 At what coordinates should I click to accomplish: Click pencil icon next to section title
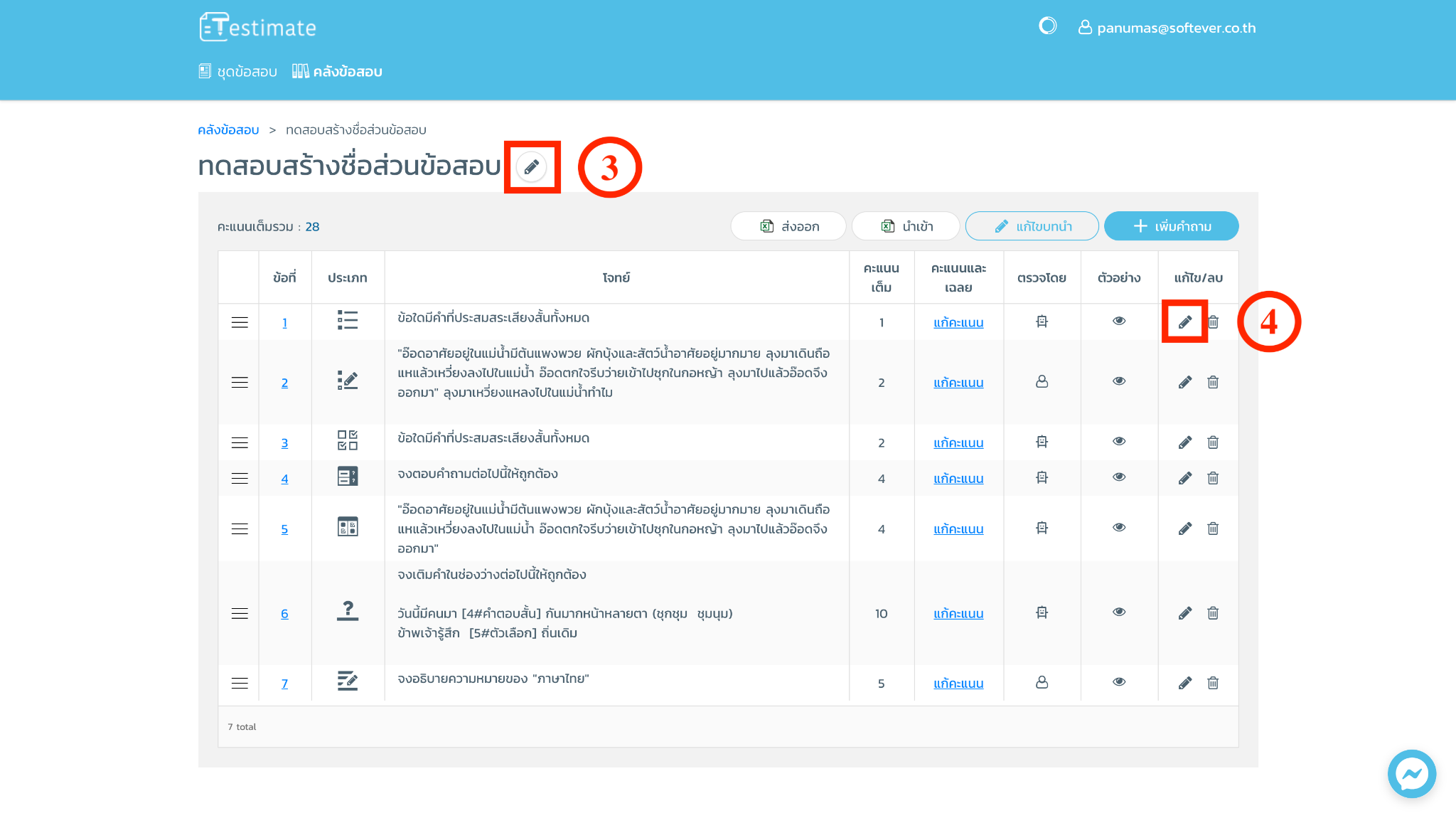(531, 167)
